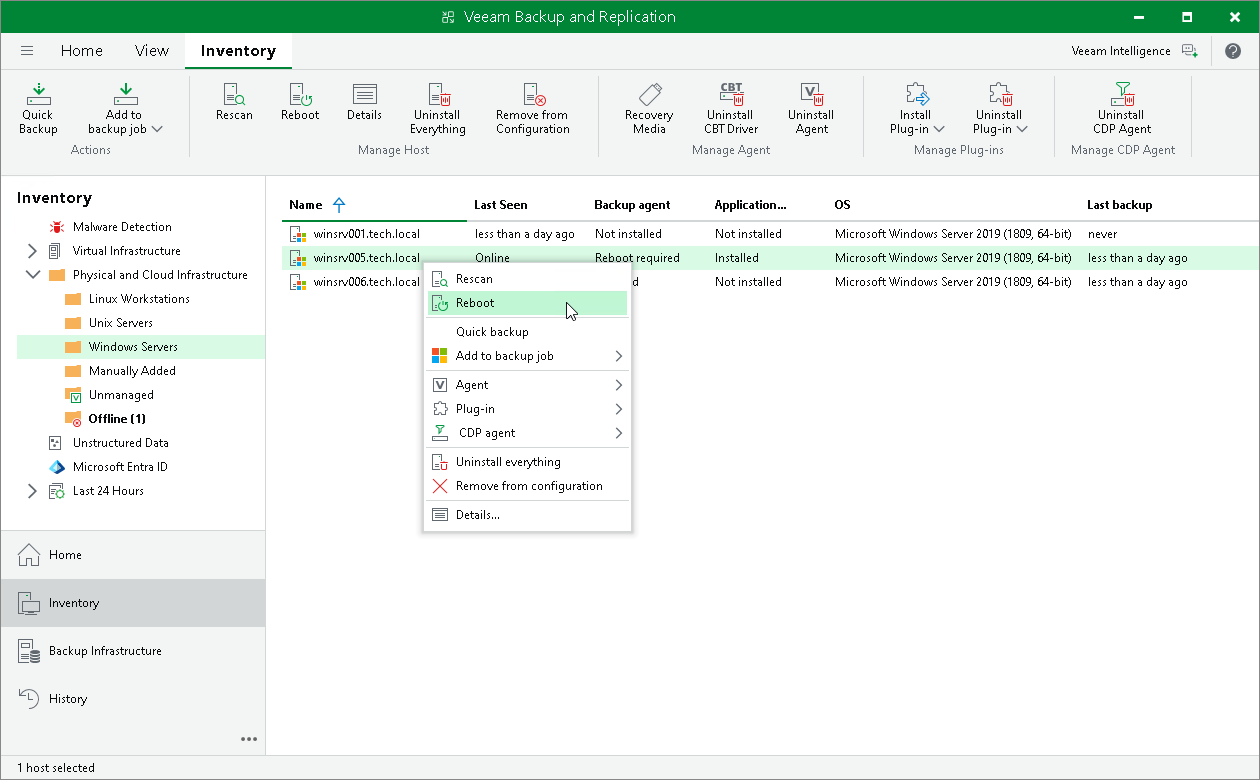This screenshot has height=780, width=1260.
Task: Click the Inventory navigation pane button
Action: (x=133, y=603)
